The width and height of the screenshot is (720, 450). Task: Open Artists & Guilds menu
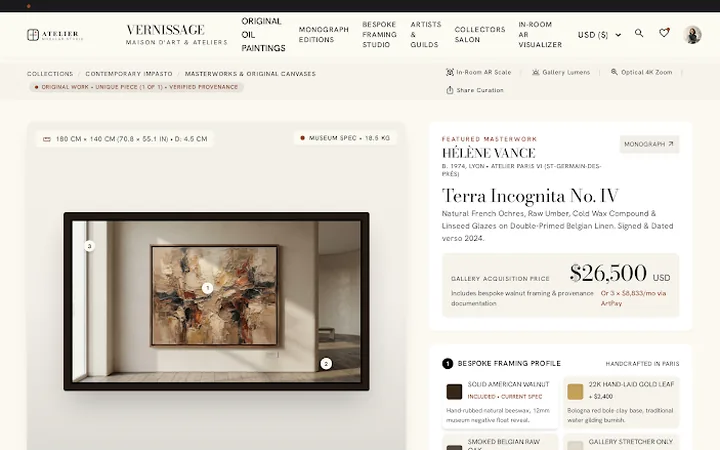coord(426,34)
